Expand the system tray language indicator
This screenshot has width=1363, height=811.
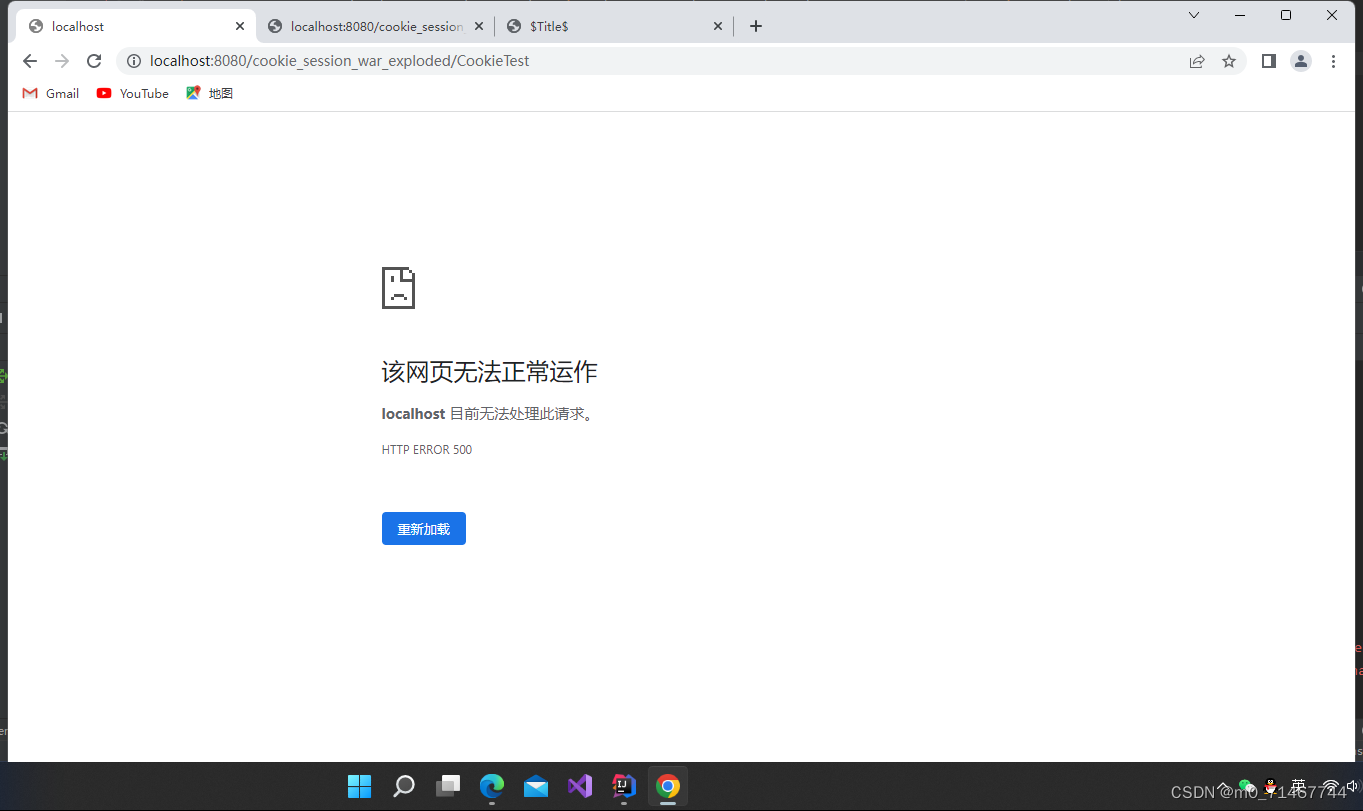(x=1297, y=787)
